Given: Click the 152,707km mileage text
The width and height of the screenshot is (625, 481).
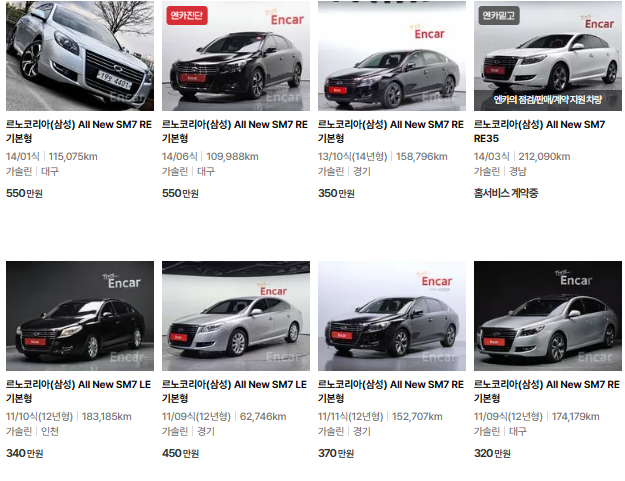Looking at the screenshot, I should coord(417,416).
